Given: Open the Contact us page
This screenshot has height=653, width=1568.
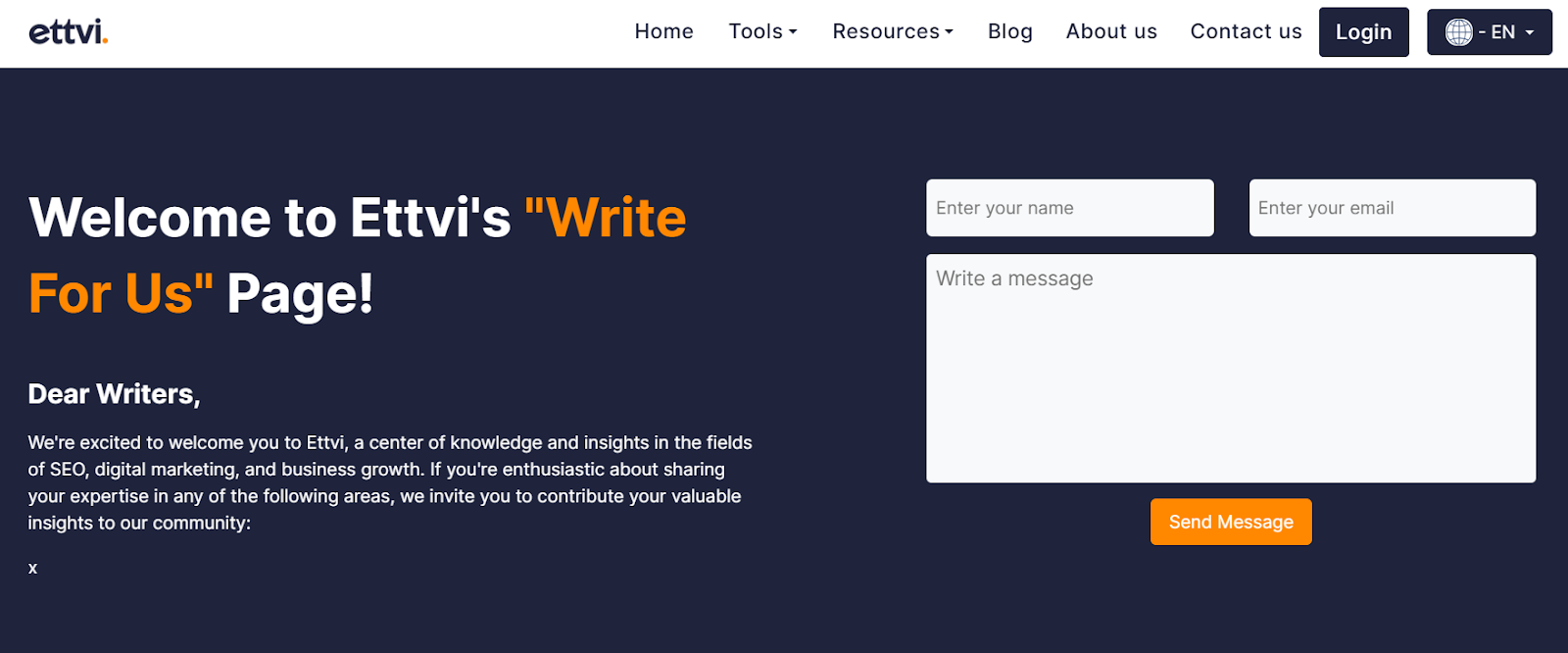Looking at the screenshot, I should pos(1246,31).
